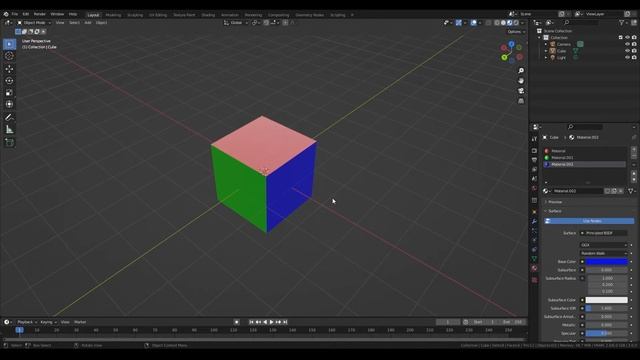Toggle Use Nodes for the material
Image resolution: width=640 pixels, height=360 pixels.
[590, 221]
